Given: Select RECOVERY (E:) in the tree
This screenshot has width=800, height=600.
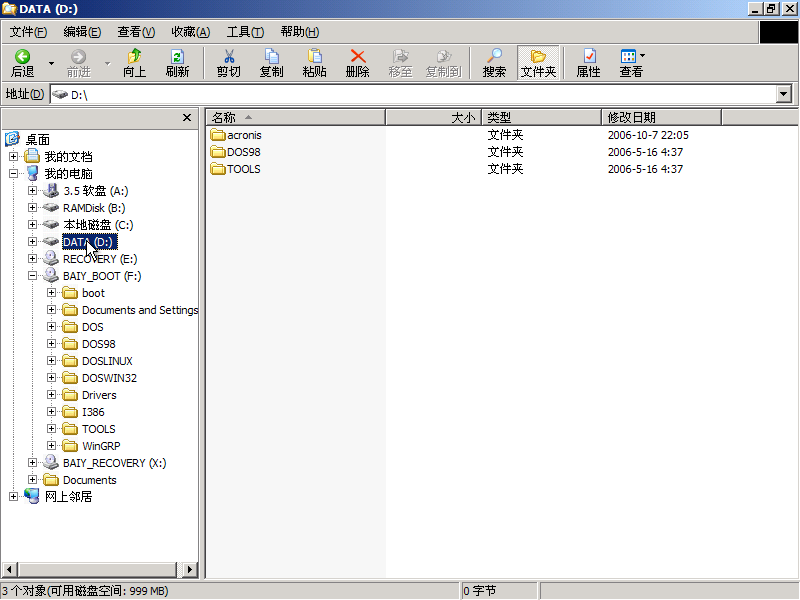Looking at the screenshot, I should tap(100, 259).
